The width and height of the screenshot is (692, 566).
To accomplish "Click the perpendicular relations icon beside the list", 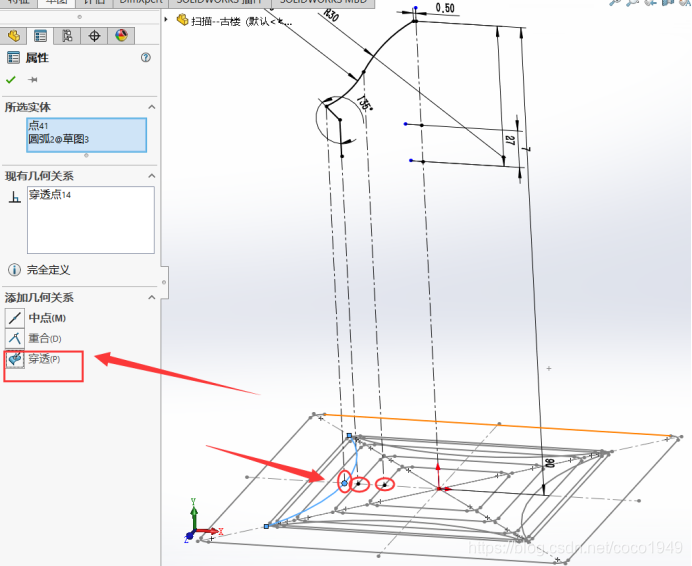I will [15, 196].
